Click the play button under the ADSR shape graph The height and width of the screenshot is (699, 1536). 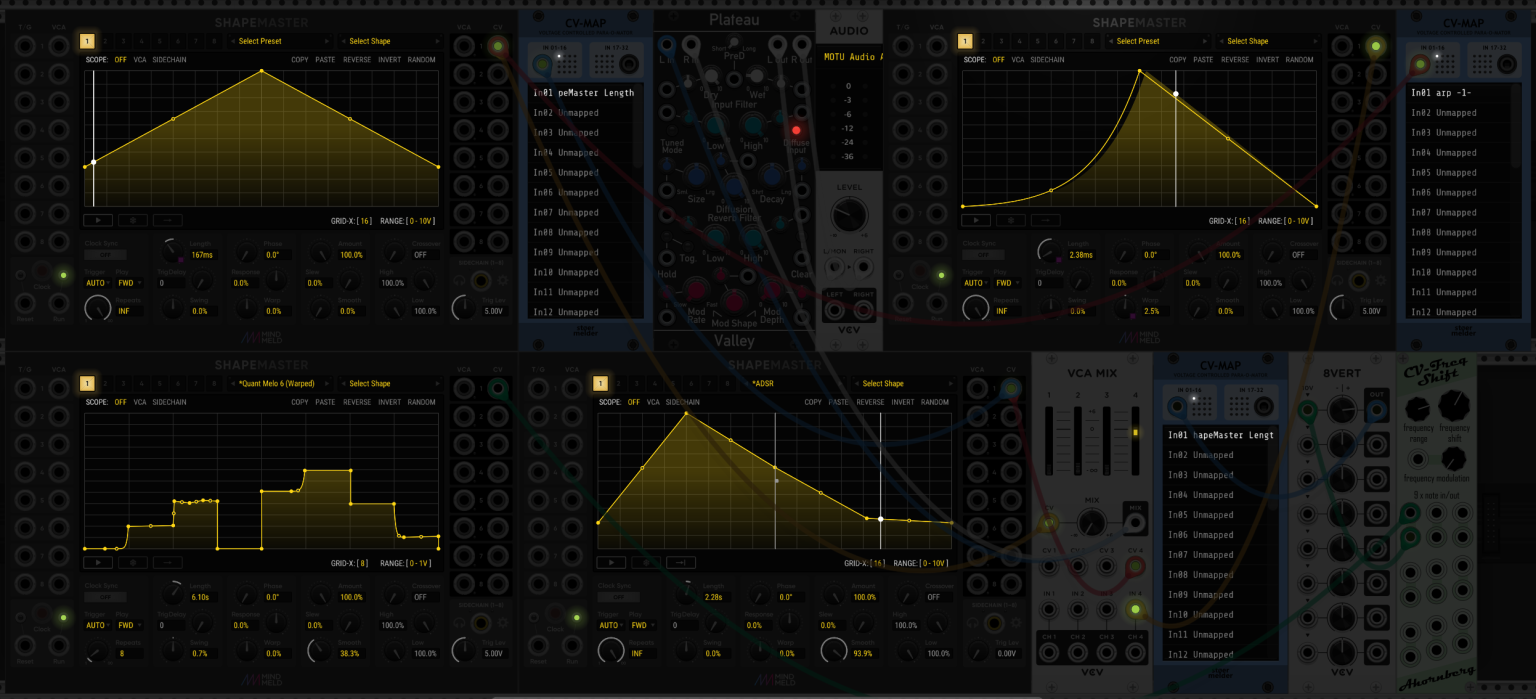pyautogui.click(x=612, y=562)
